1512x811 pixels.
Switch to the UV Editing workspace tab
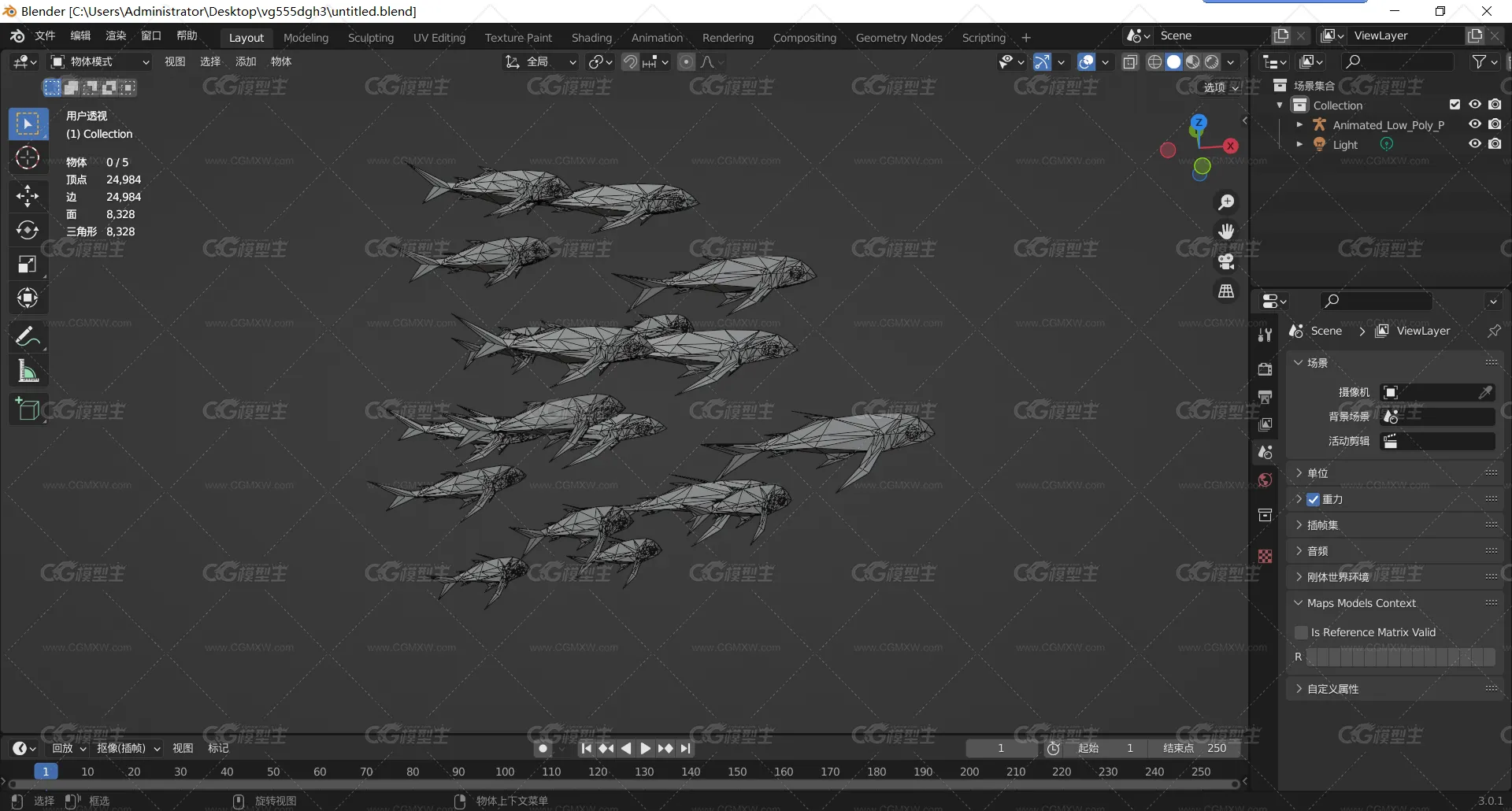pyautogui.click(x=439, y=38)
